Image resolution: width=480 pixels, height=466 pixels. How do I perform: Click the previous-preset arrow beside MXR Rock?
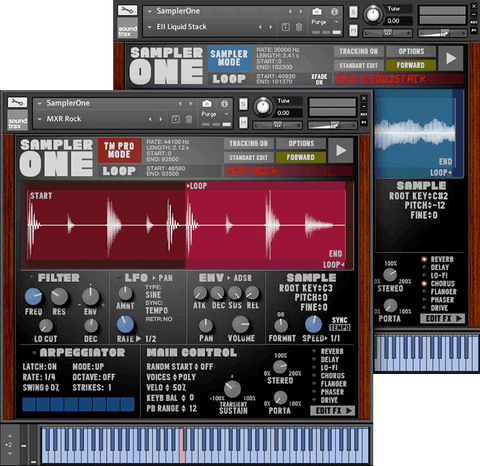(x=150, y=119)
